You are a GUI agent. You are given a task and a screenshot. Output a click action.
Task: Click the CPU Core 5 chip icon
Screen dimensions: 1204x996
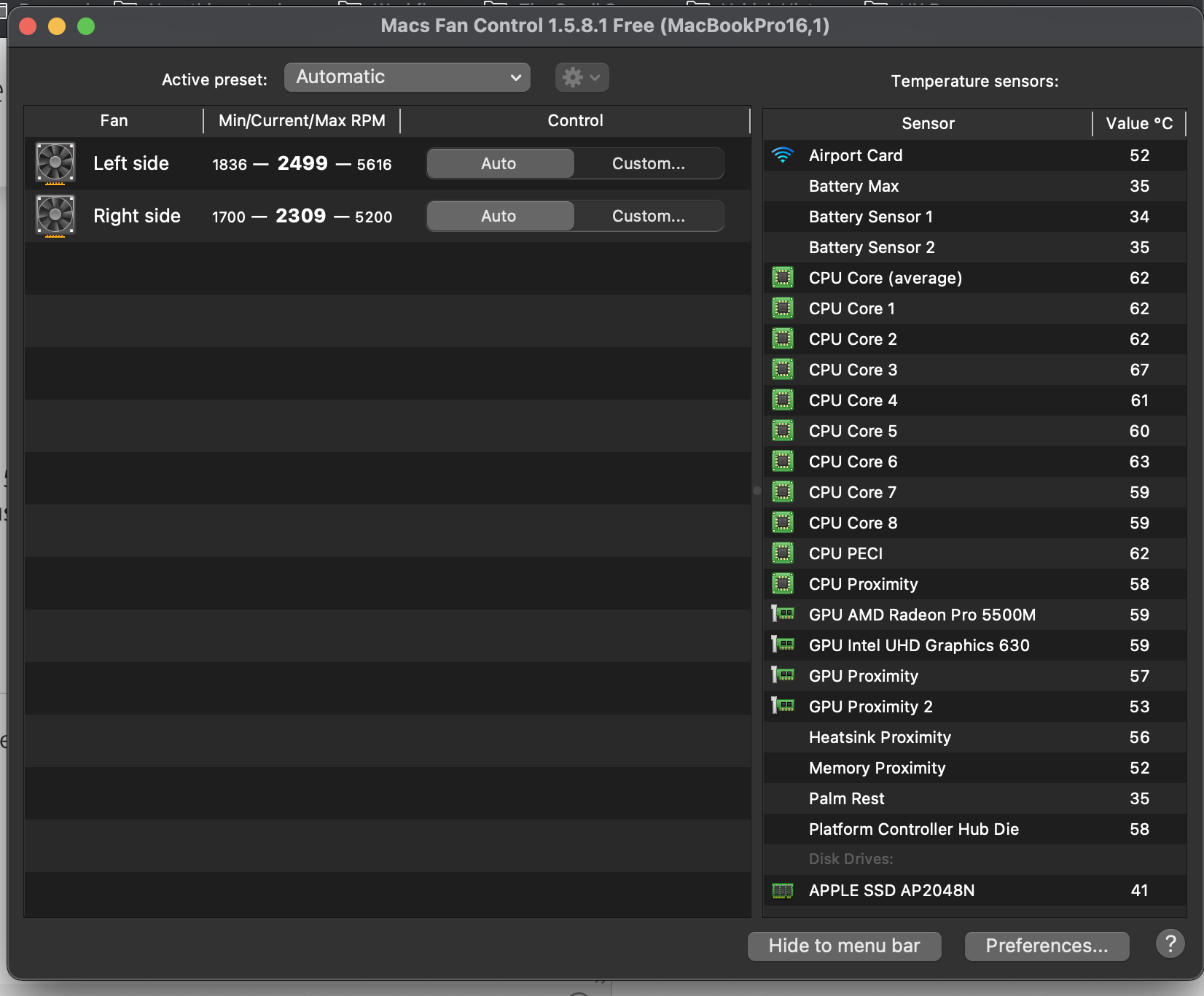pyautogui.click(x=783, y=431)
